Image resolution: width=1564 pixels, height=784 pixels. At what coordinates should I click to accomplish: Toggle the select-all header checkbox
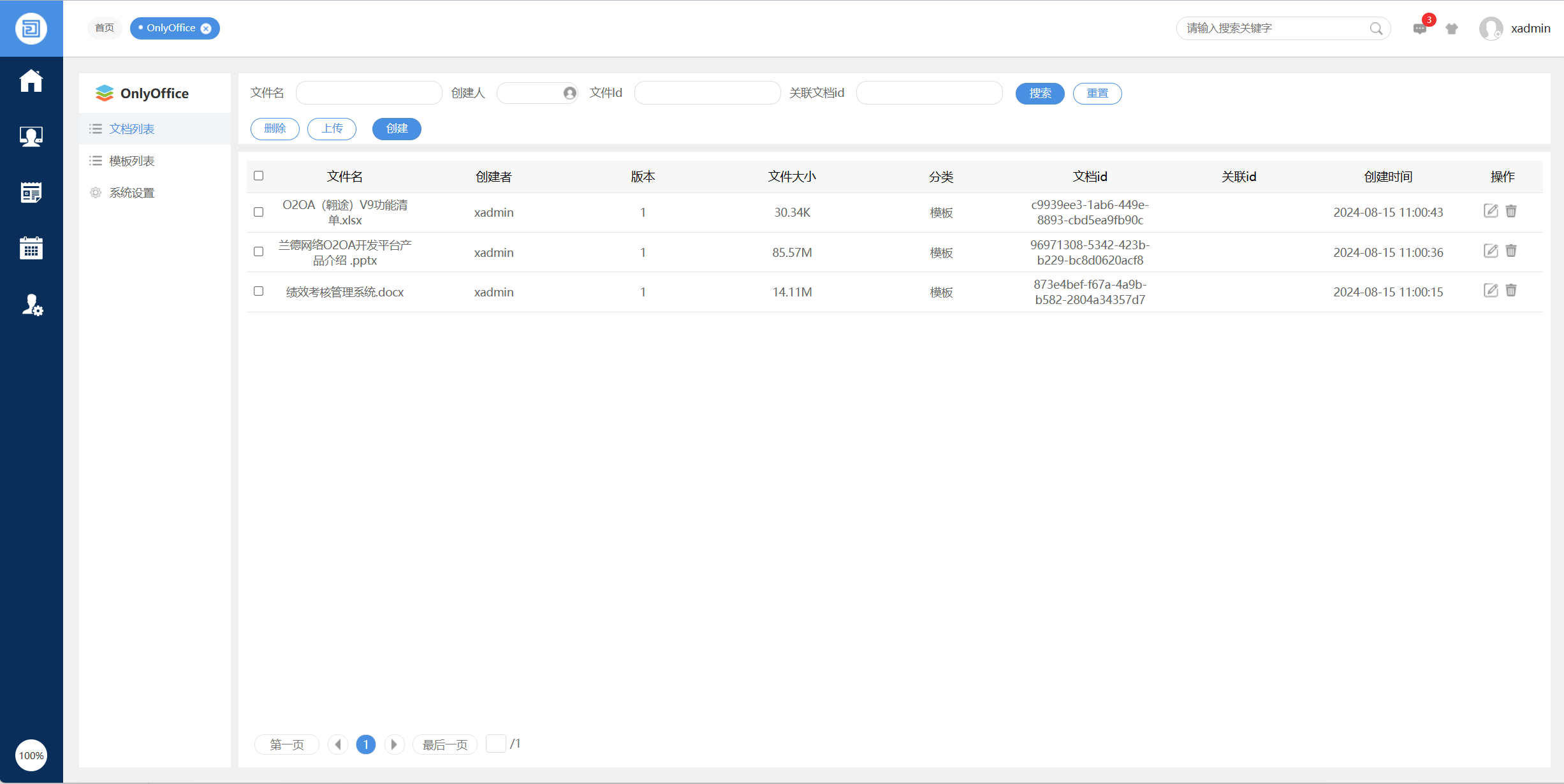[258, 175]
